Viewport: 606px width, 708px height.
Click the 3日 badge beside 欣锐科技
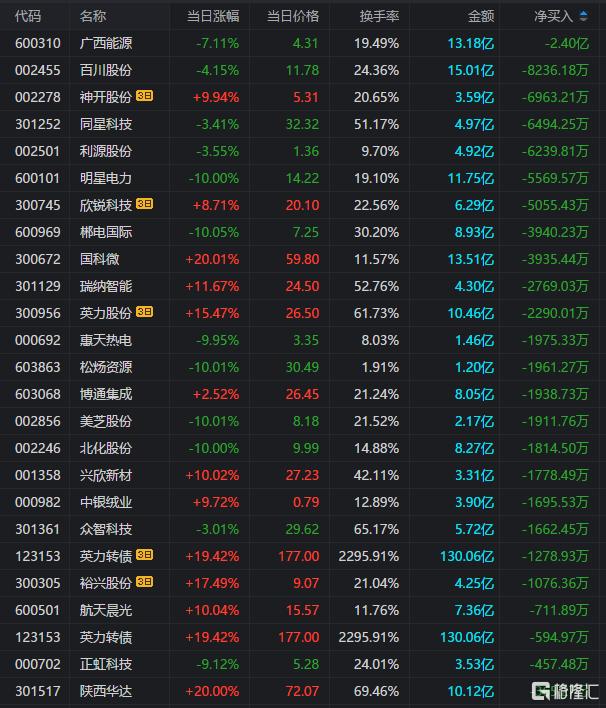point(145,204)
